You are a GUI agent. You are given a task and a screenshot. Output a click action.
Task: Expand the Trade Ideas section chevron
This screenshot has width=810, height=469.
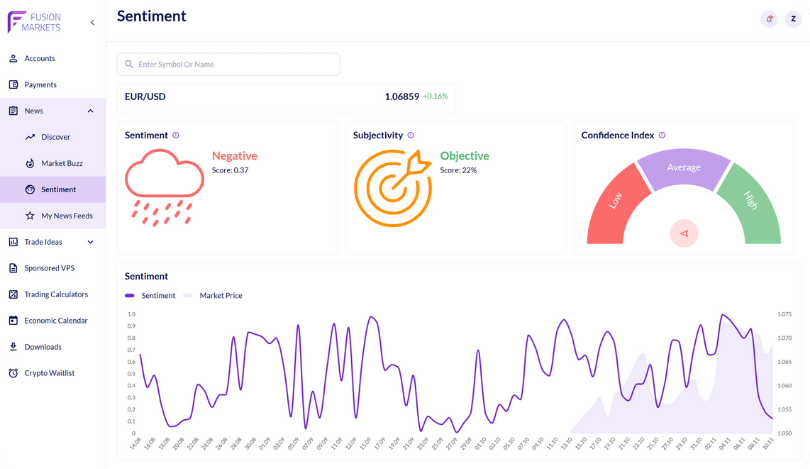90,242
